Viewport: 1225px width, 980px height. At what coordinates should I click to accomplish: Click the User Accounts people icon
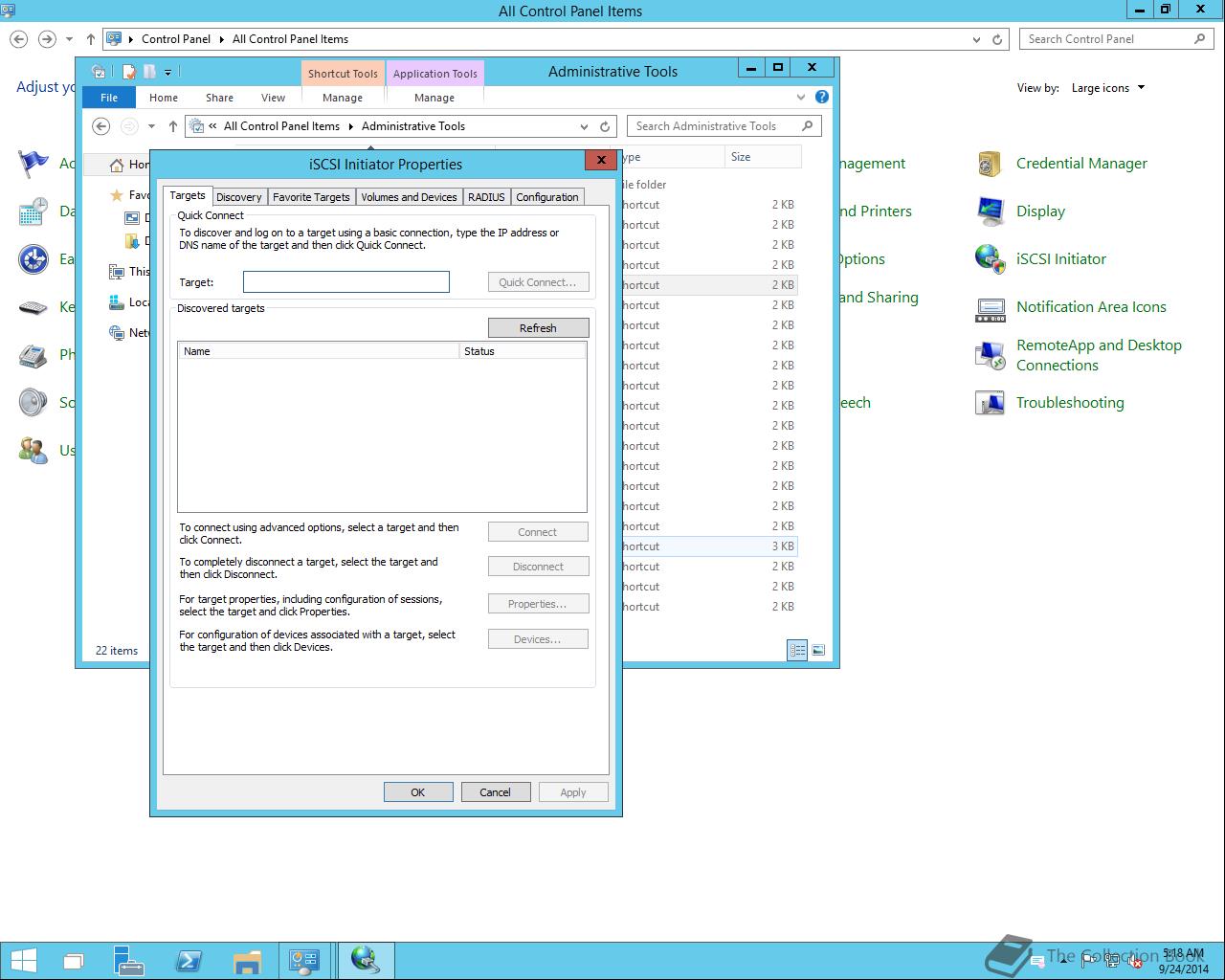click(33, 451)
